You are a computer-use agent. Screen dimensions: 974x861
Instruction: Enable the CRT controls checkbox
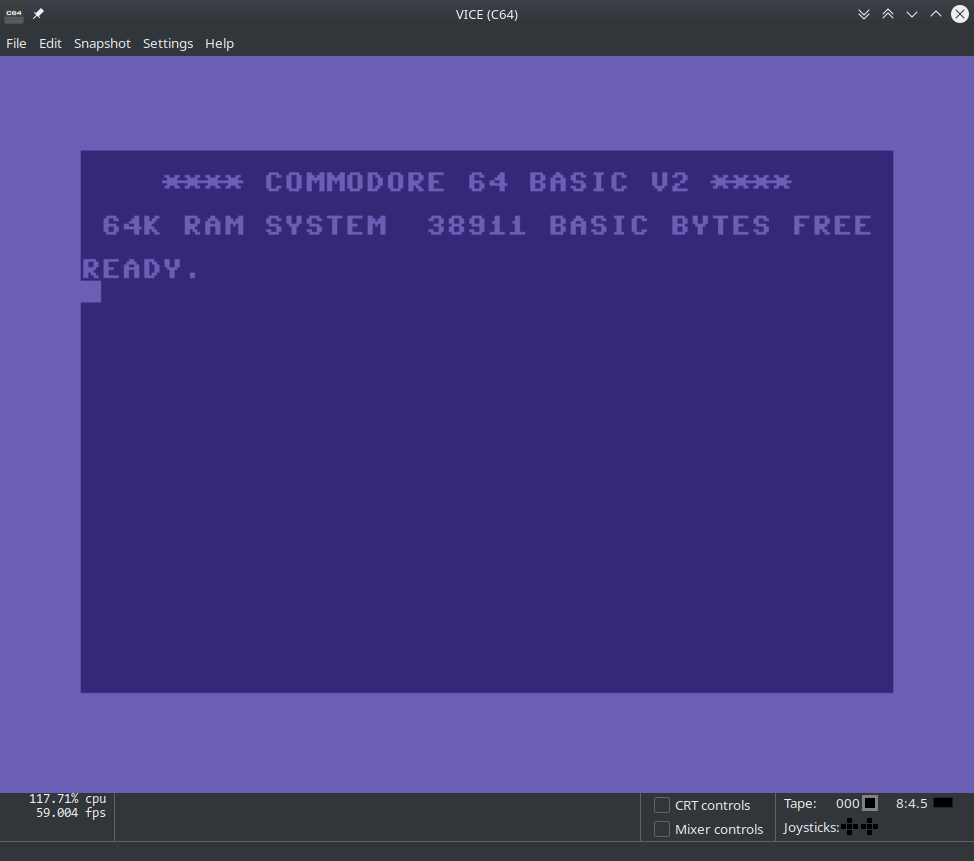pos(661,804)
